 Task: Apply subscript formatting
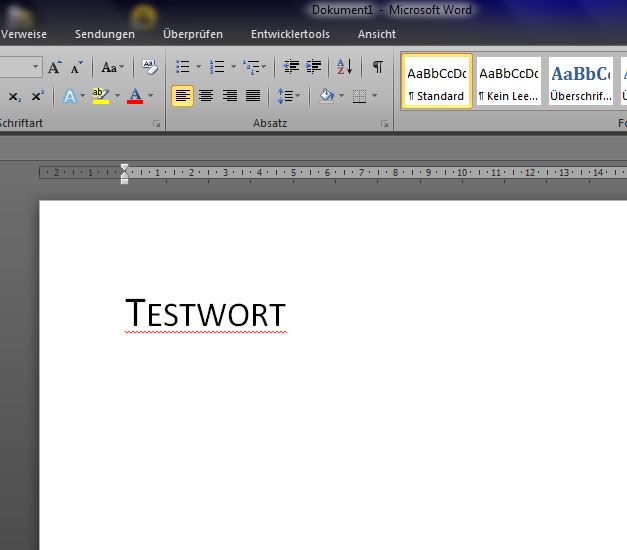click(x=15, y=96)
